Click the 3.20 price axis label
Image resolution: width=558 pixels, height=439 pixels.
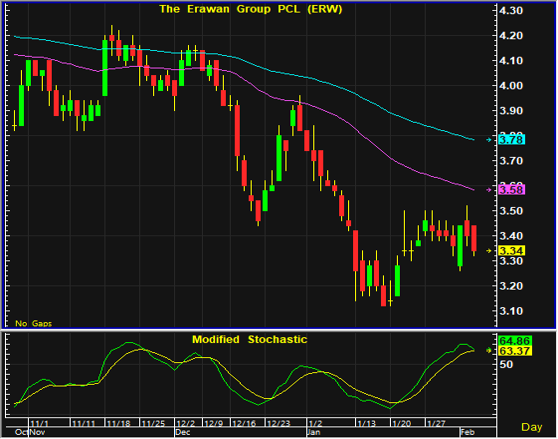(511, 286)
